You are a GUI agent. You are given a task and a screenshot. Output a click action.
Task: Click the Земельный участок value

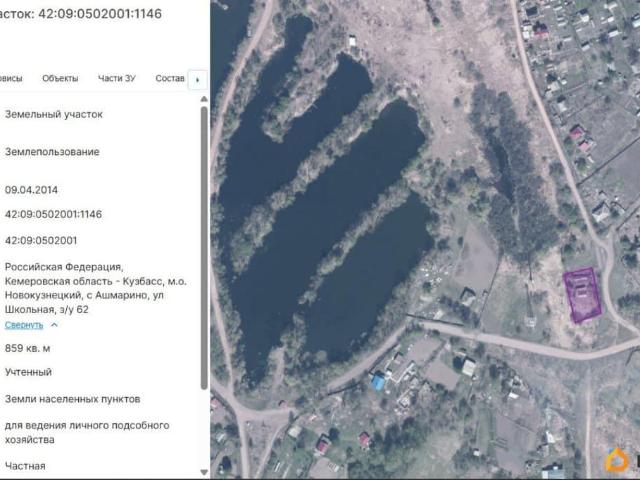click(54, 114)
